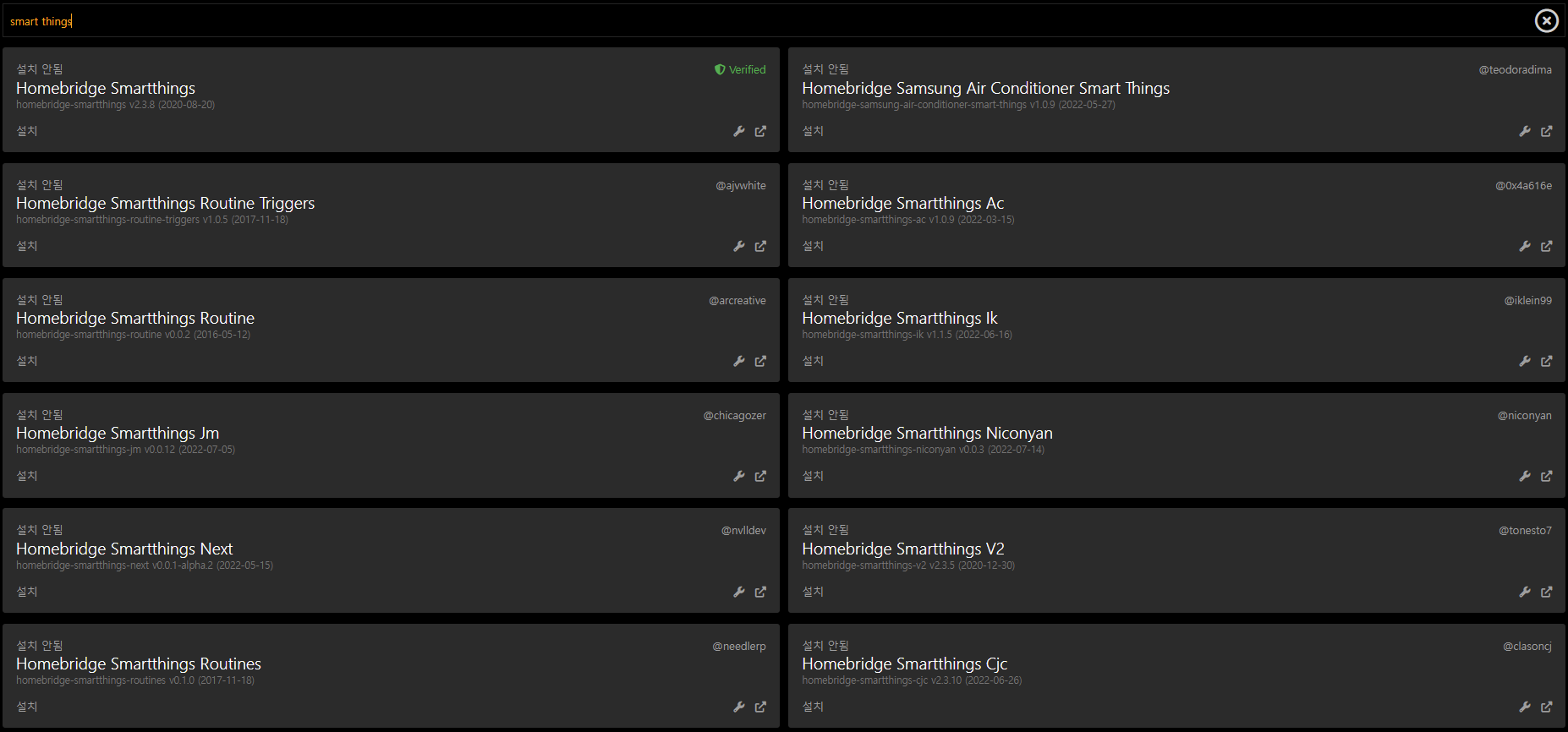Open author link @0x4a616e
1568x732 pixels.
point(1523,185)
